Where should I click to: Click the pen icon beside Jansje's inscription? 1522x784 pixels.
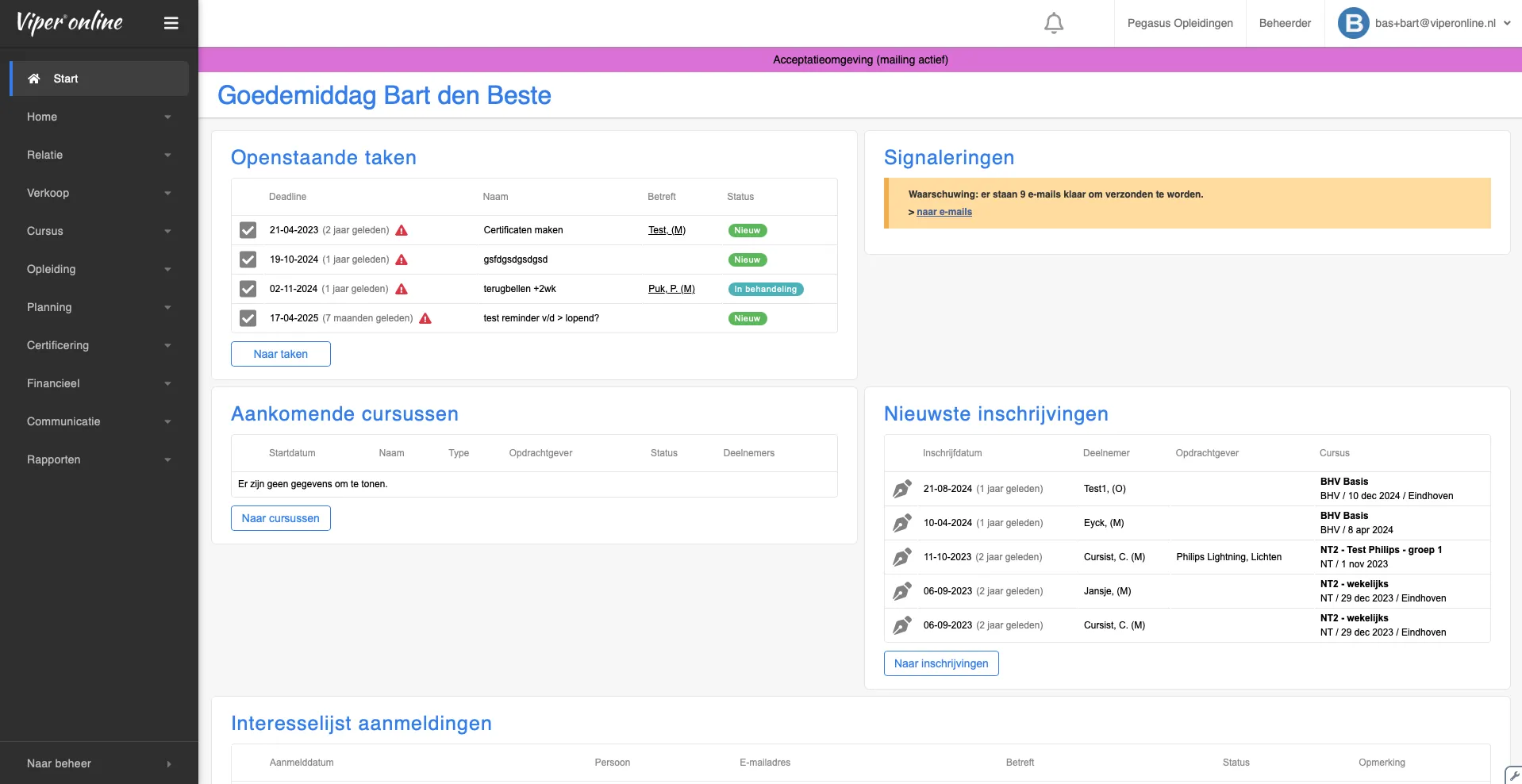coord(902,591)
